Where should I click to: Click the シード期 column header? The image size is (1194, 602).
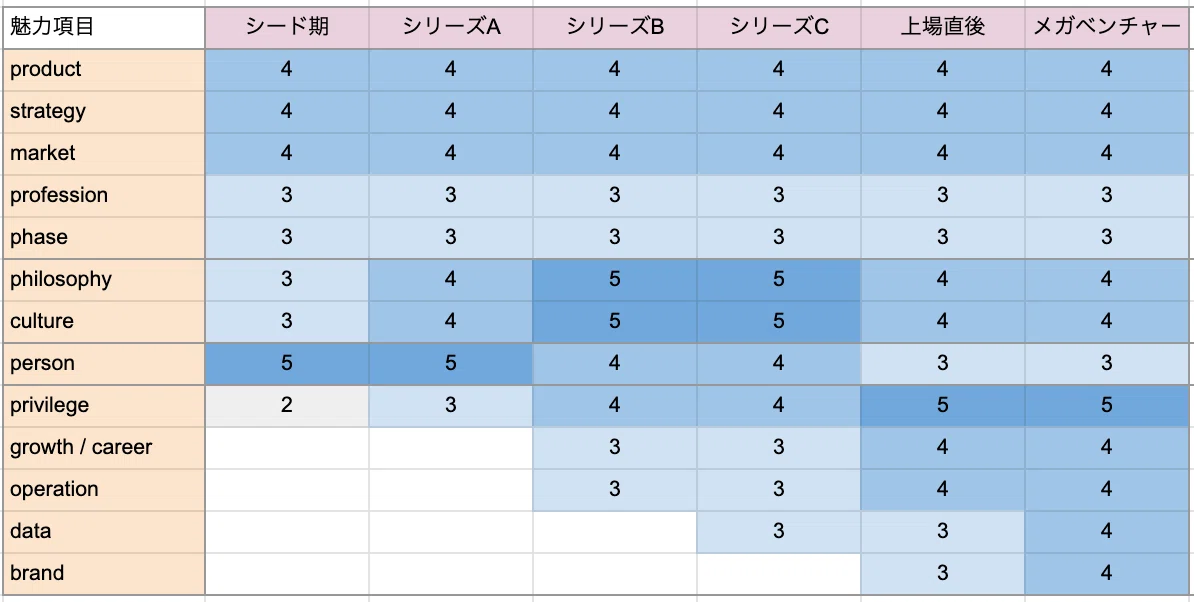[287, 27]
